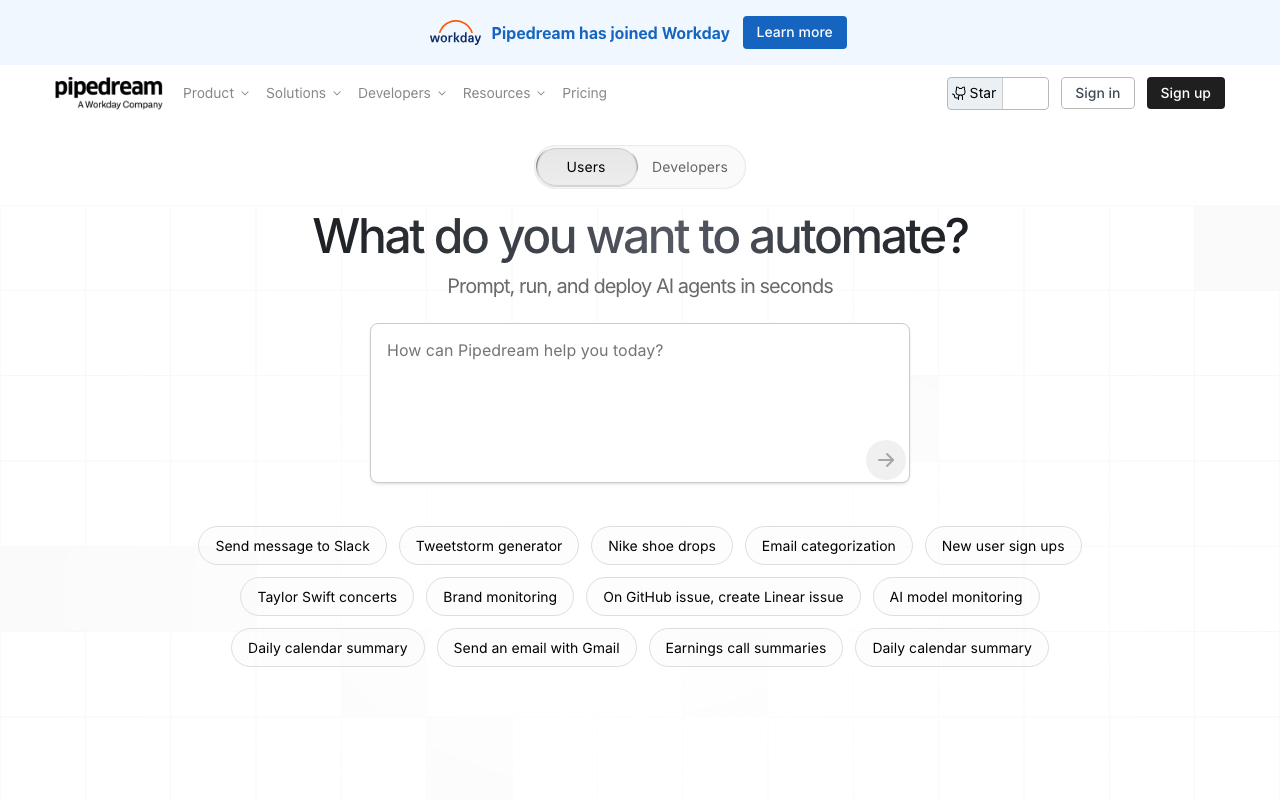The height and width of the screenshot is (800, 1280).
Task: Choose the Send message to Slack suggestion
Action: click(x=293, y=546)
